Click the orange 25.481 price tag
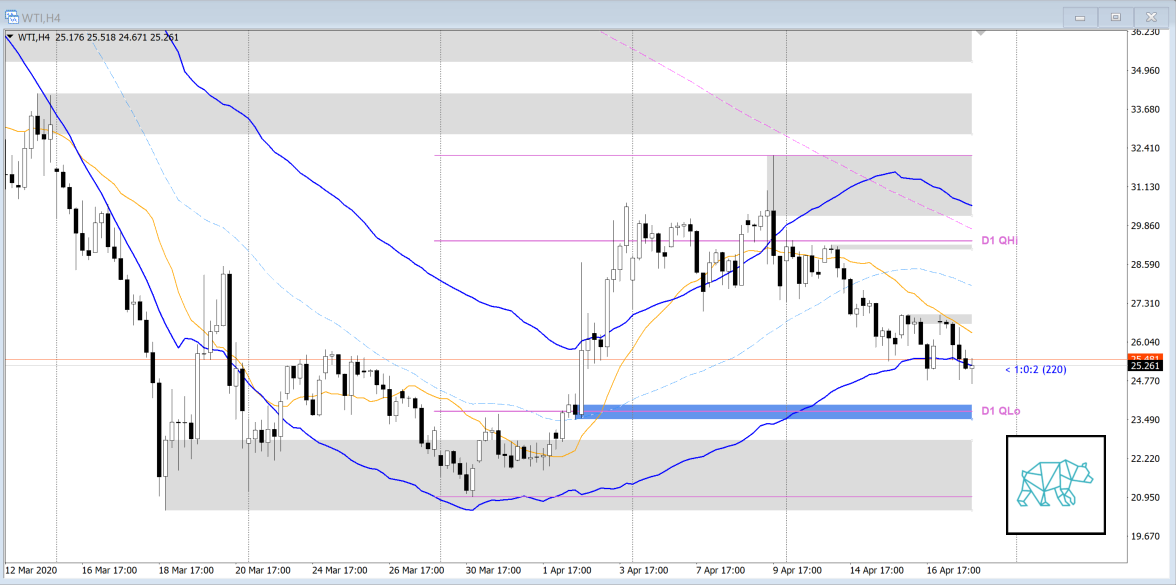1176x585 pixels. click(x=1143, y=357)
